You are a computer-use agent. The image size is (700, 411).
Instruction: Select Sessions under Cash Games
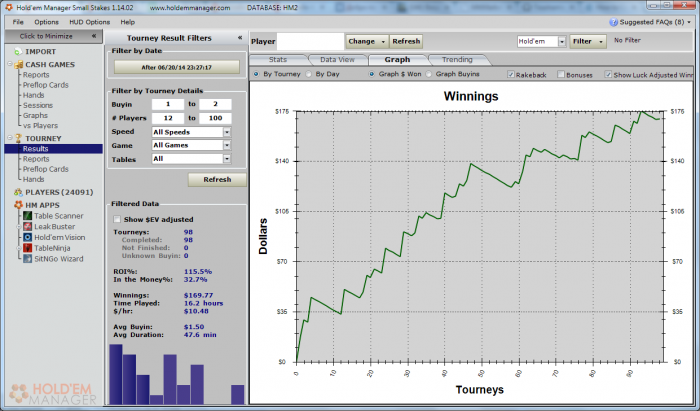pos(38,105)
